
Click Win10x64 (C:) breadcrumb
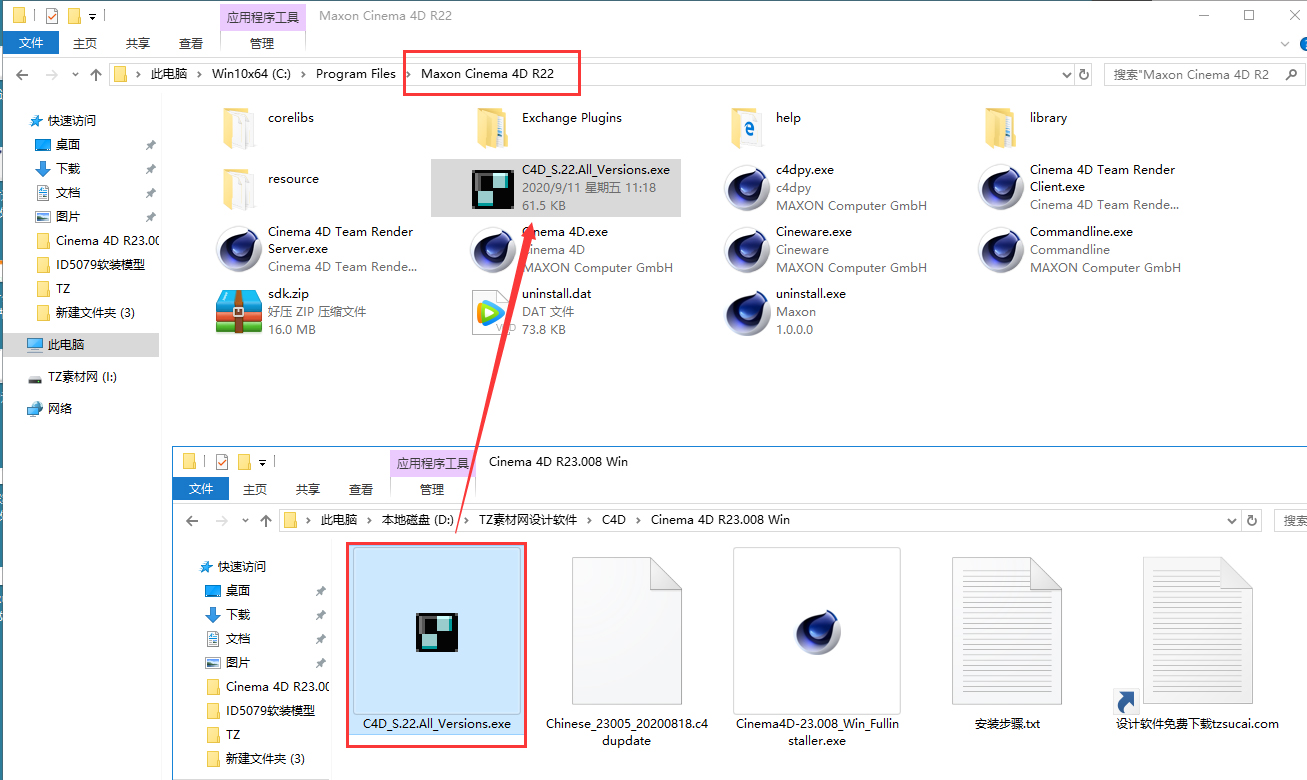click(251, 74)
